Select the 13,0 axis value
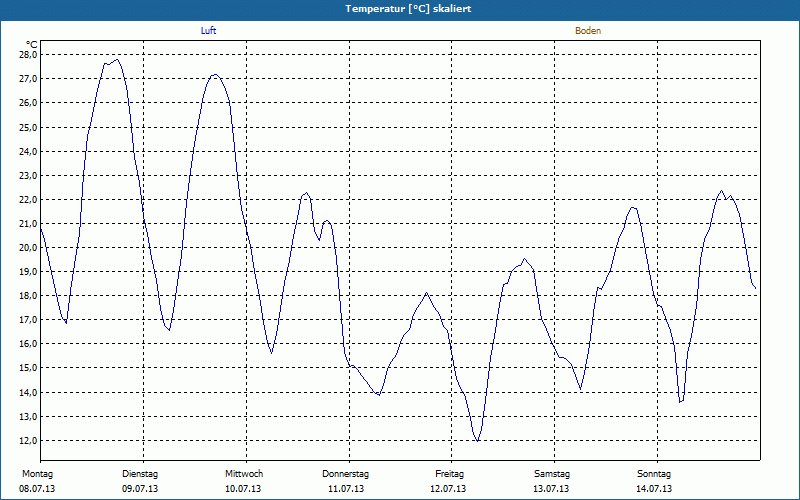 [x=28, y=416]
